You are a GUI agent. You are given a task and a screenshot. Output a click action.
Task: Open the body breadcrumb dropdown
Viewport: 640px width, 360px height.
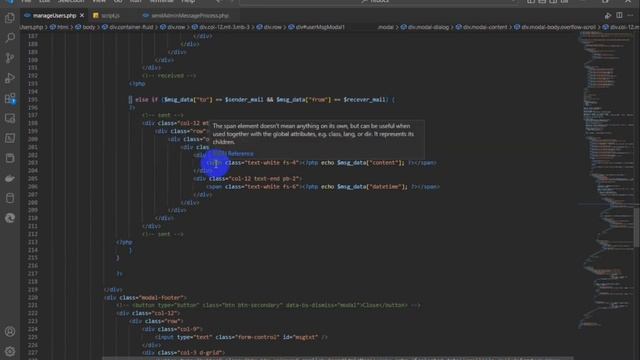[x=89, y=27]
